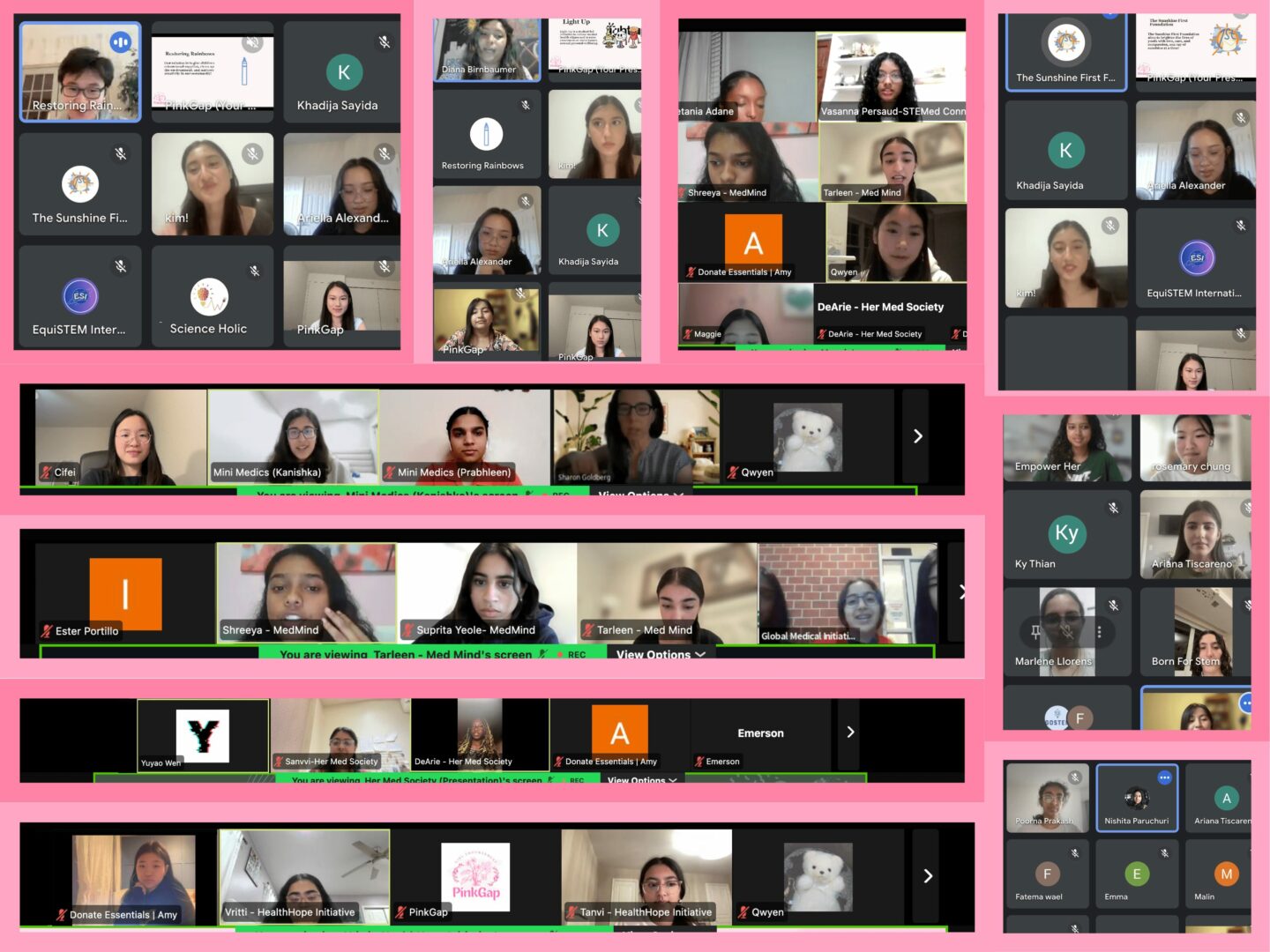This screenshot has width=1270, height=952.
Task: Select The Sunshine First F... tile
Action: (1065, 52)
